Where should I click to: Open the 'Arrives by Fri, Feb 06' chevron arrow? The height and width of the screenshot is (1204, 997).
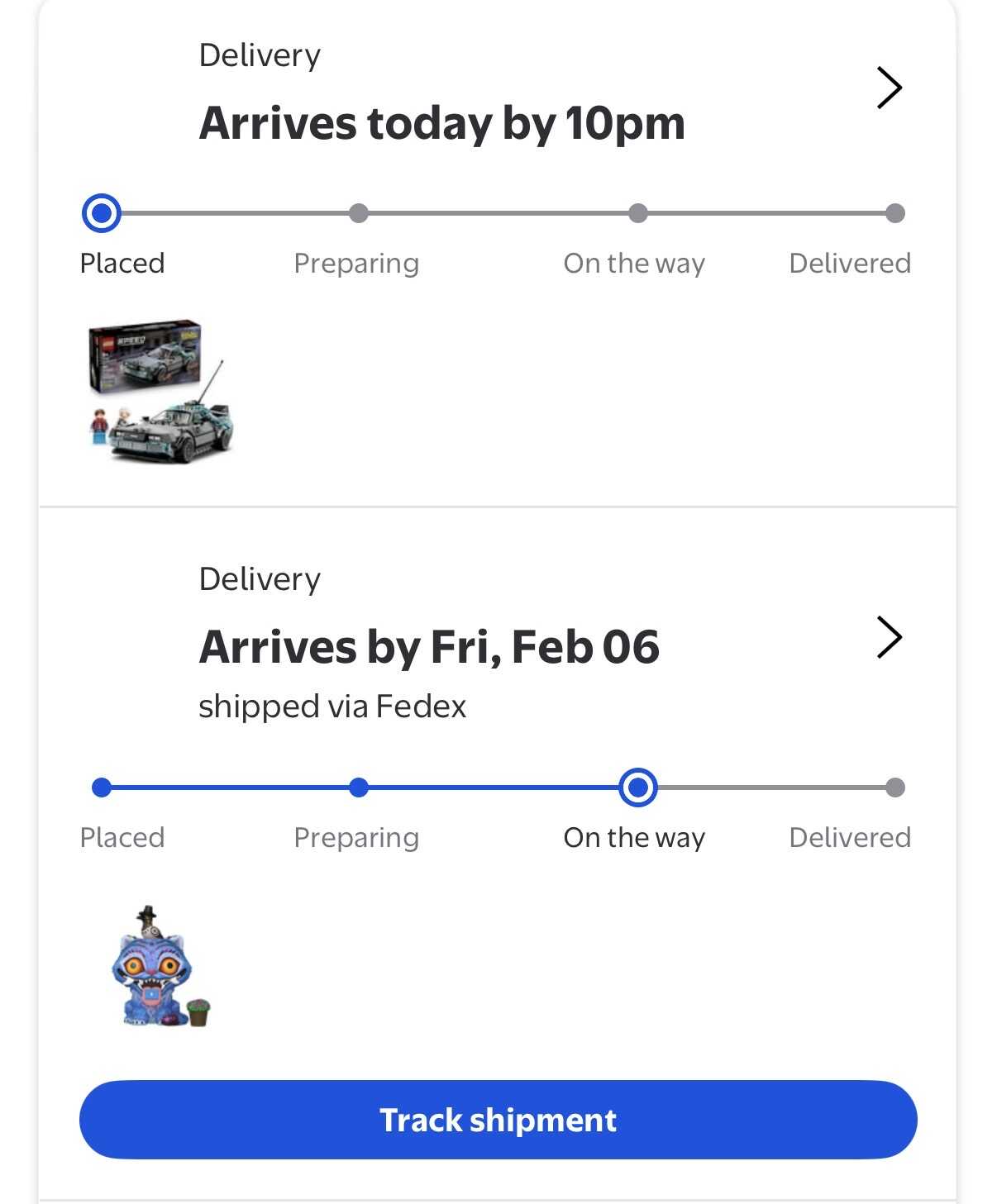point(889,637)
